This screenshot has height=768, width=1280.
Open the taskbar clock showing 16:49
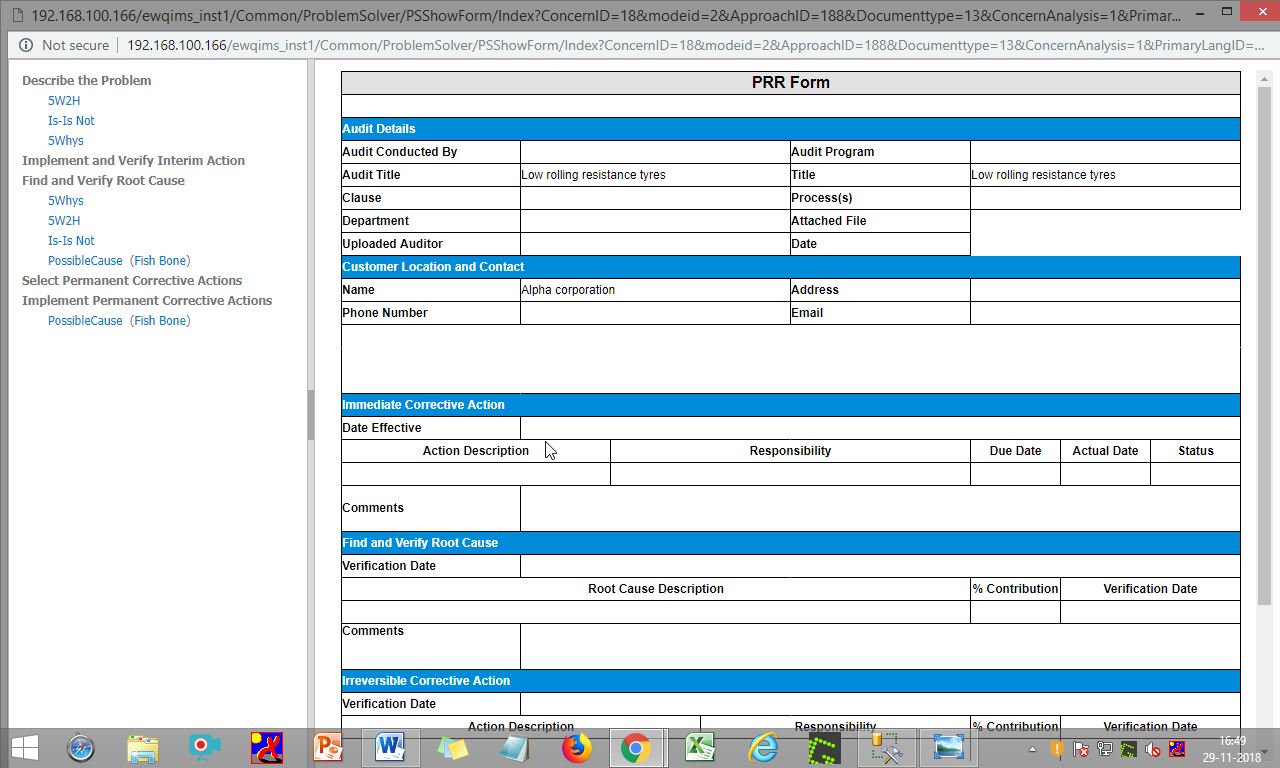point(1232,748)
